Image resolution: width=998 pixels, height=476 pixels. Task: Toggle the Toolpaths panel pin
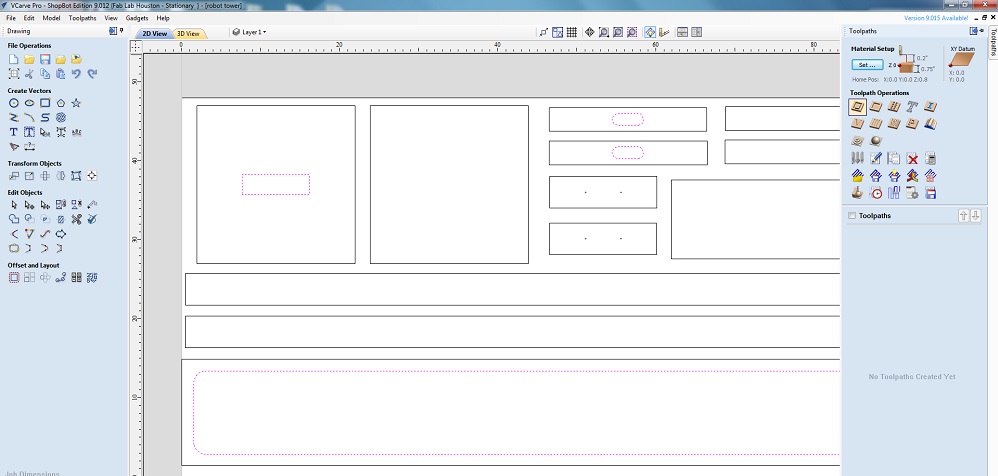point(982,31)
